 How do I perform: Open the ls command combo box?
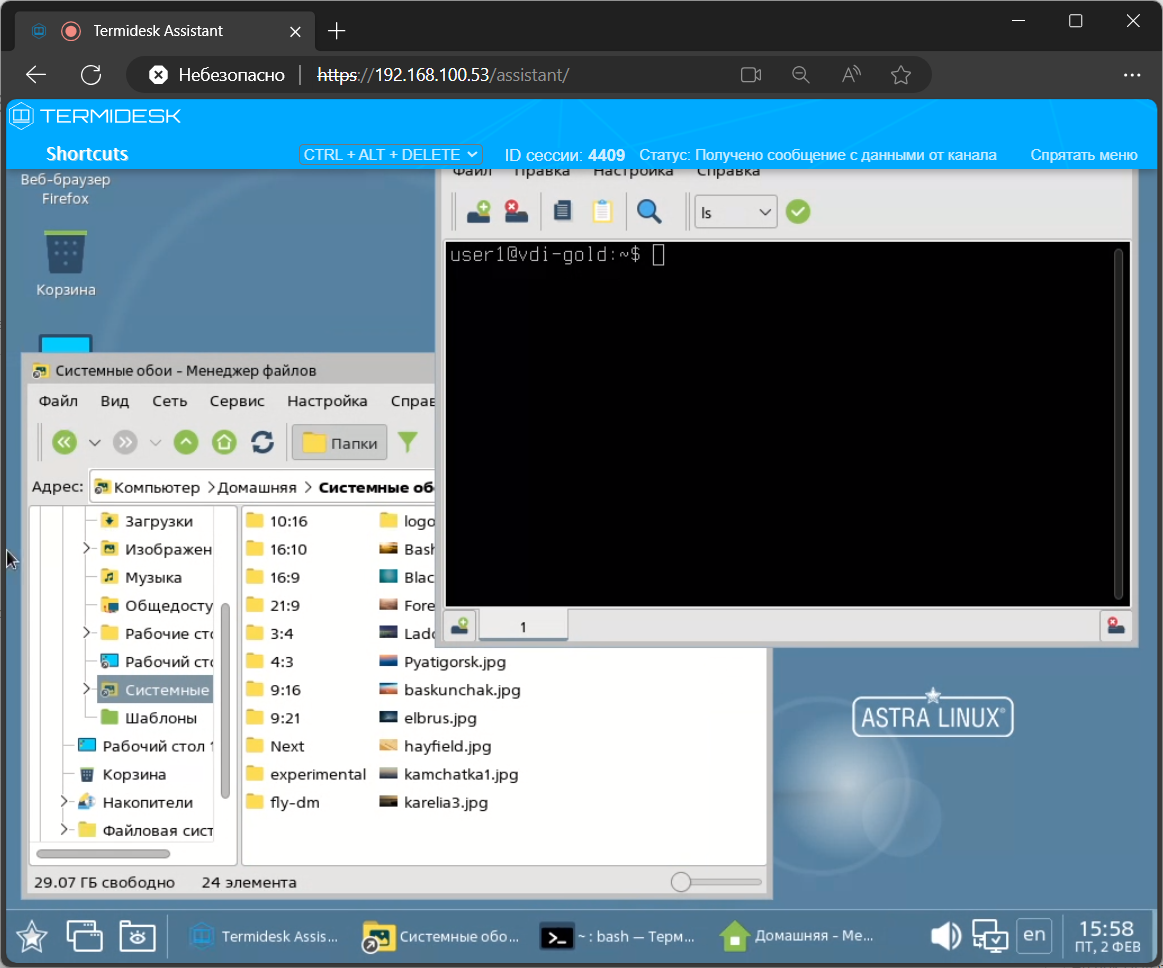[735, 212]
